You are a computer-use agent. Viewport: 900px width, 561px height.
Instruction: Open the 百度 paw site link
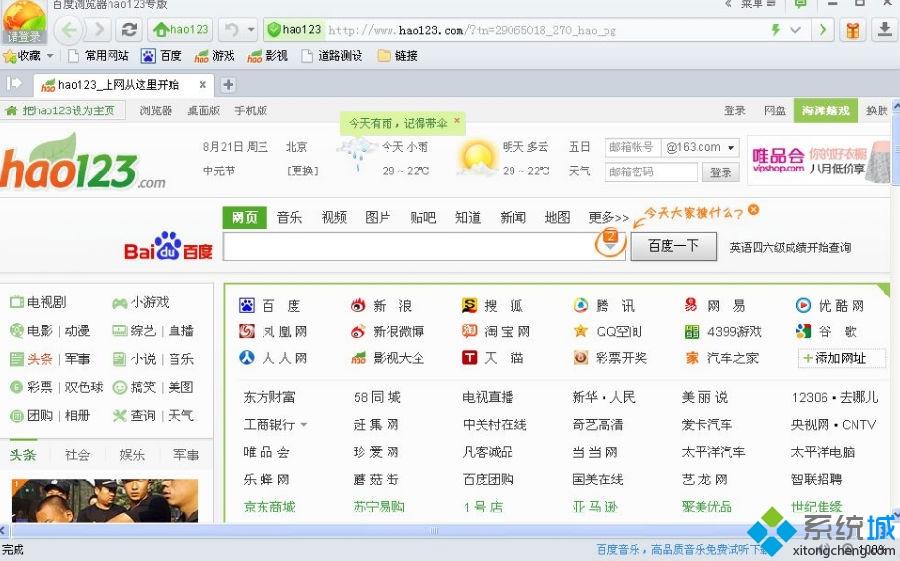coord(270,305)
